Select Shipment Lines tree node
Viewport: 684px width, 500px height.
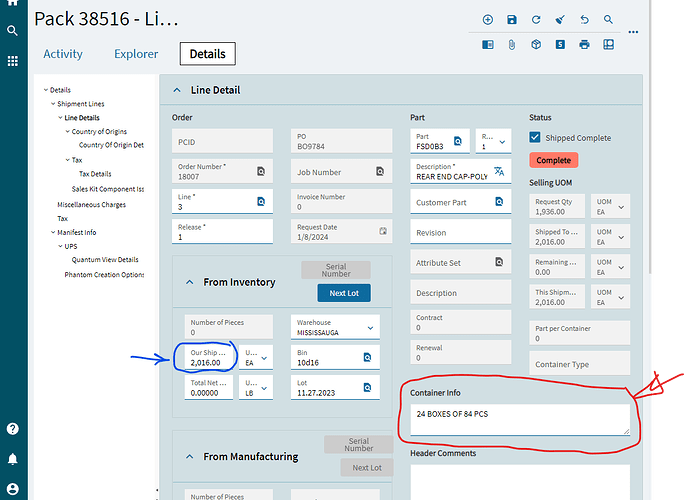click(x=81, y=104)
